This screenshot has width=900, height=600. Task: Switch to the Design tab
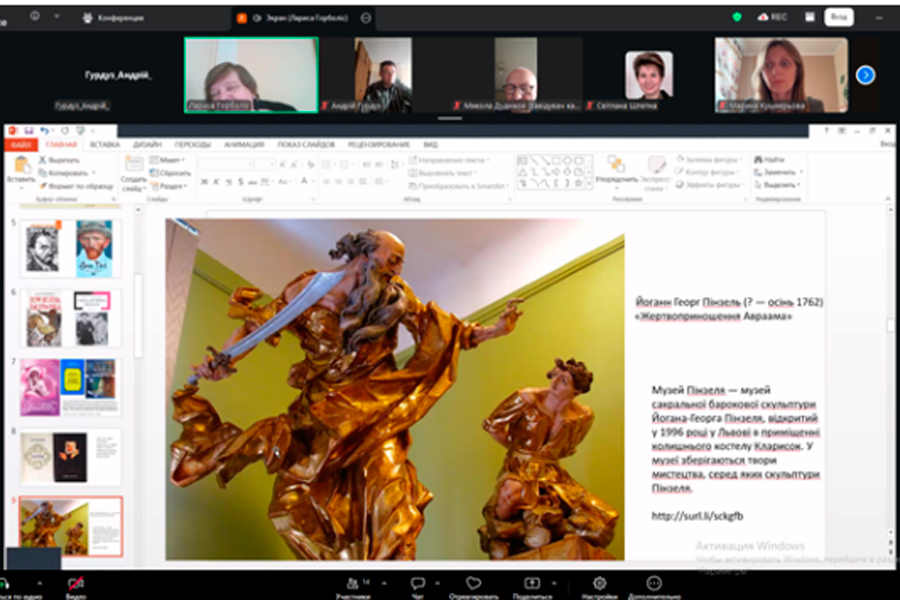point(148,145)
